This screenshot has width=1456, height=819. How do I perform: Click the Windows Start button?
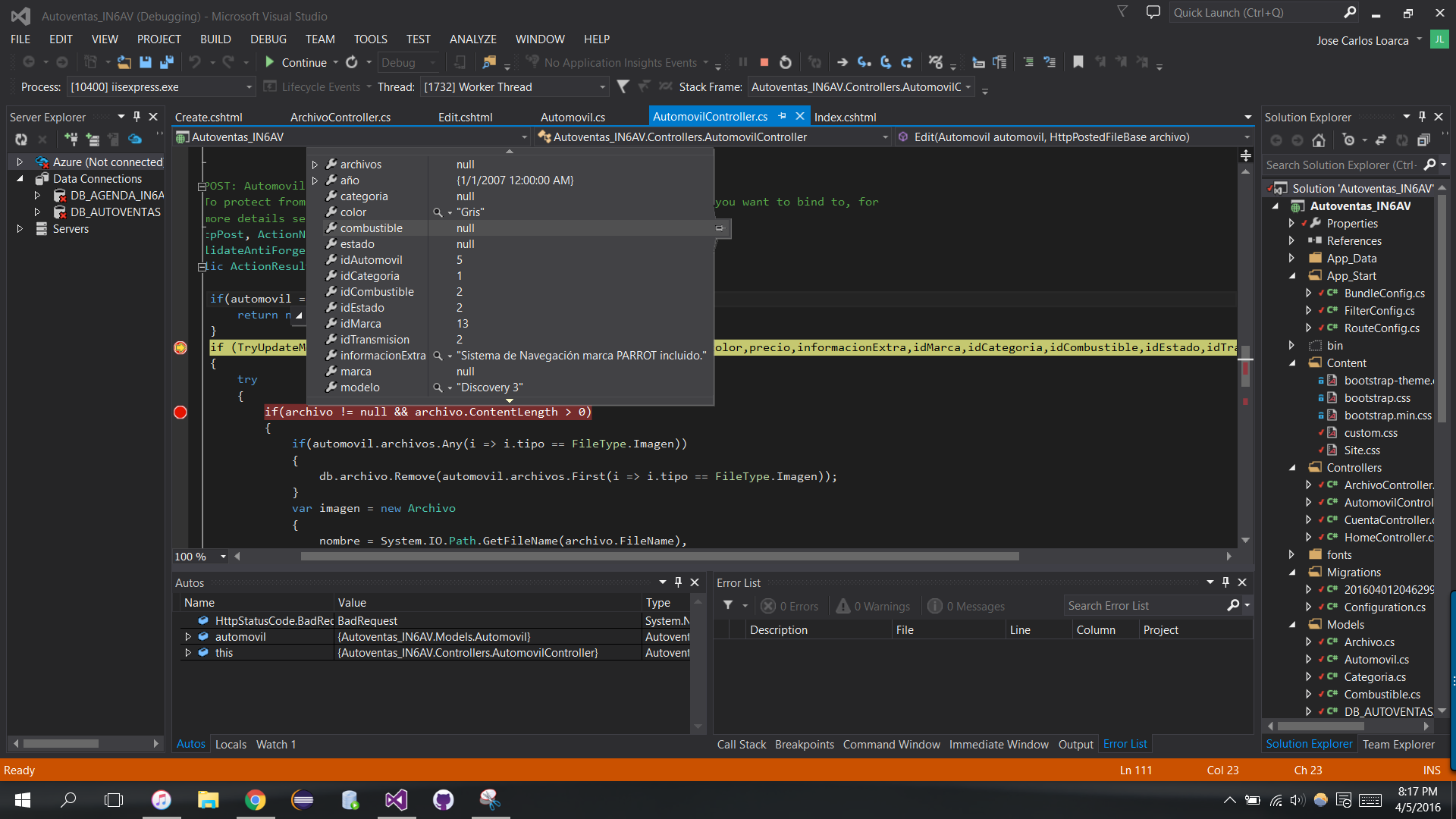[x=22, y=800]
